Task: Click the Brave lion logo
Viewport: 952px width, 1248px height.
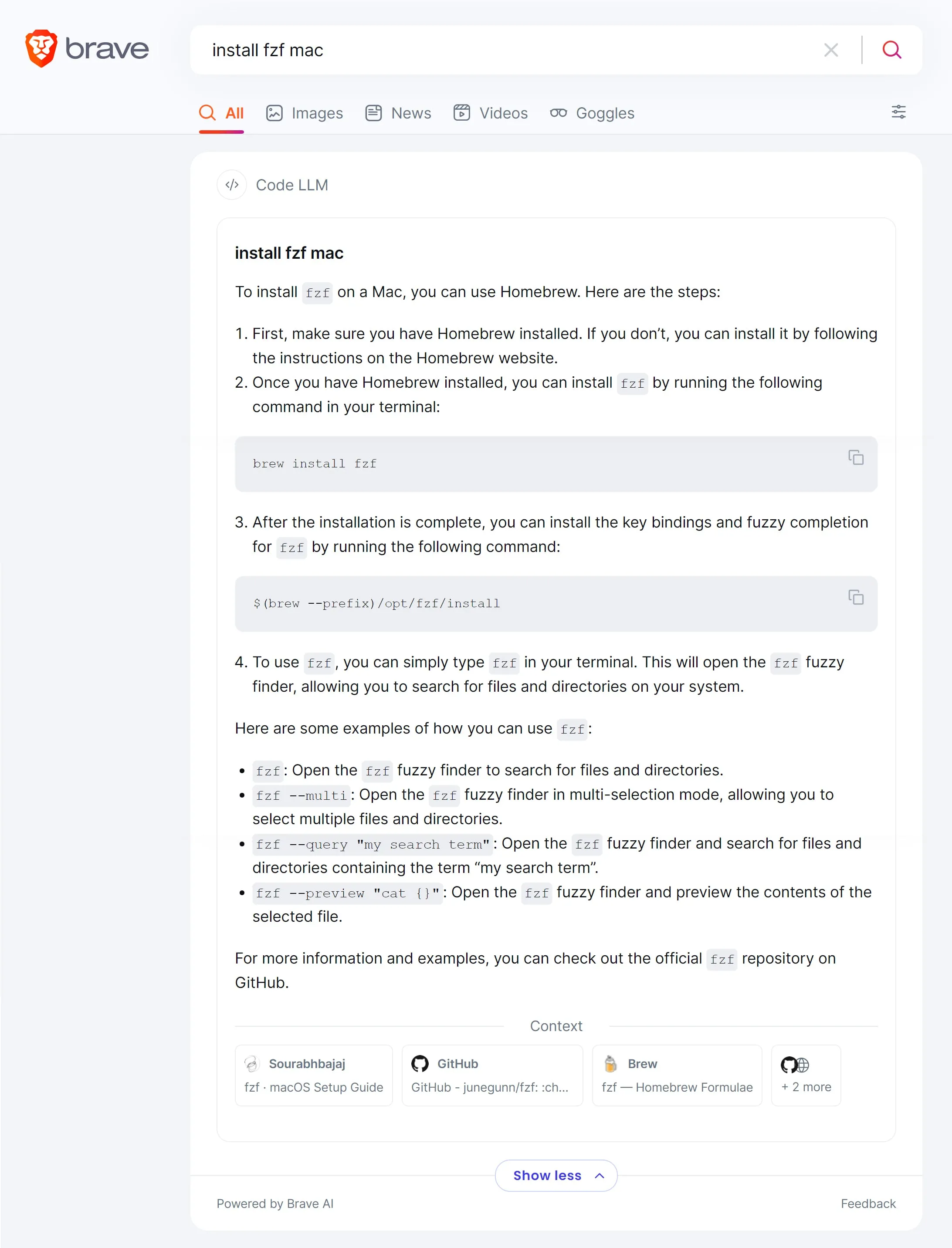Action: pos(41,49)
